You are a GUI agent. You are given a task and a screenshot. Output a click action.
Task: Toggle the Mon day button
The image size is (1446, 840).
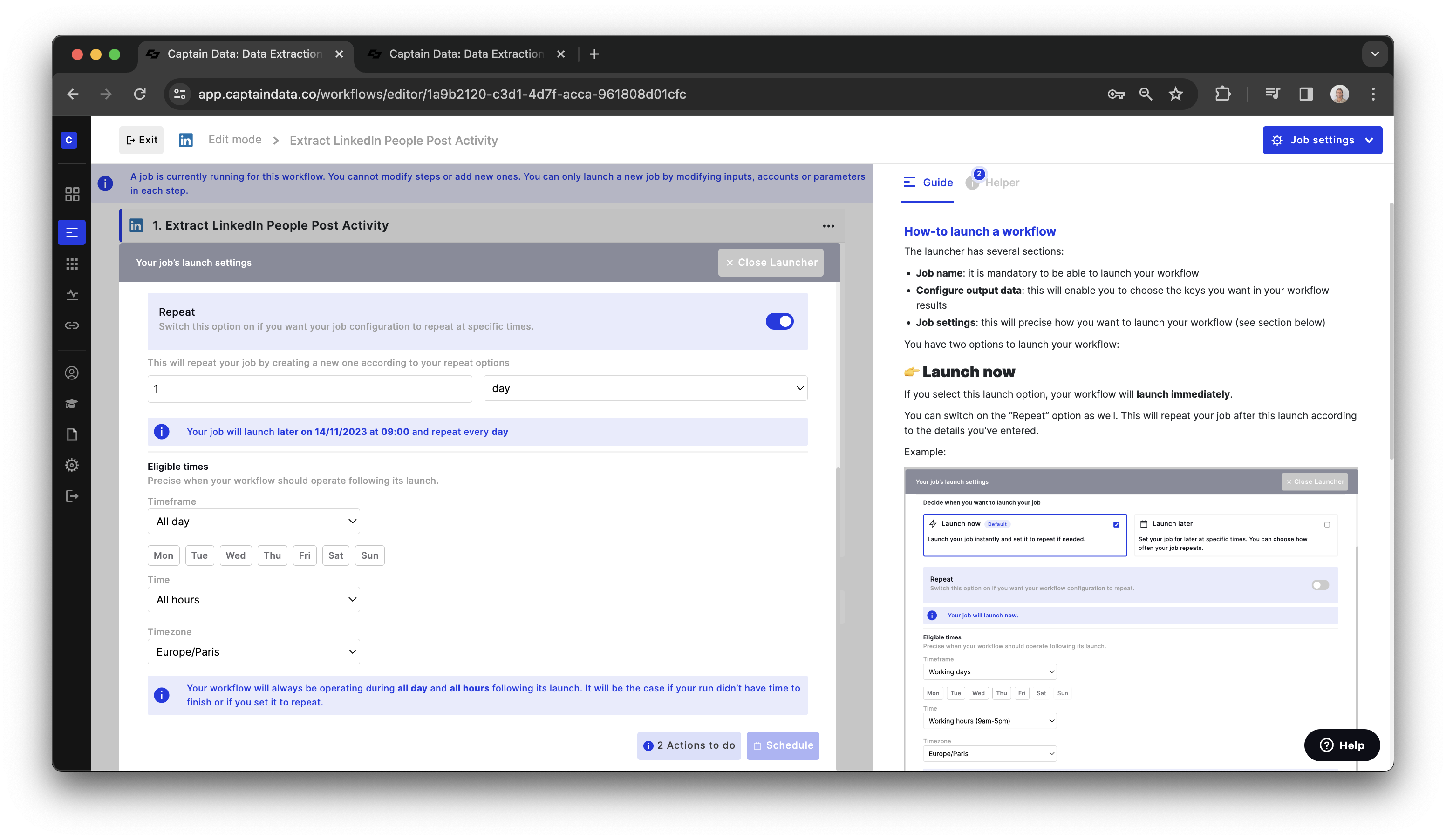tap(164, 555)
